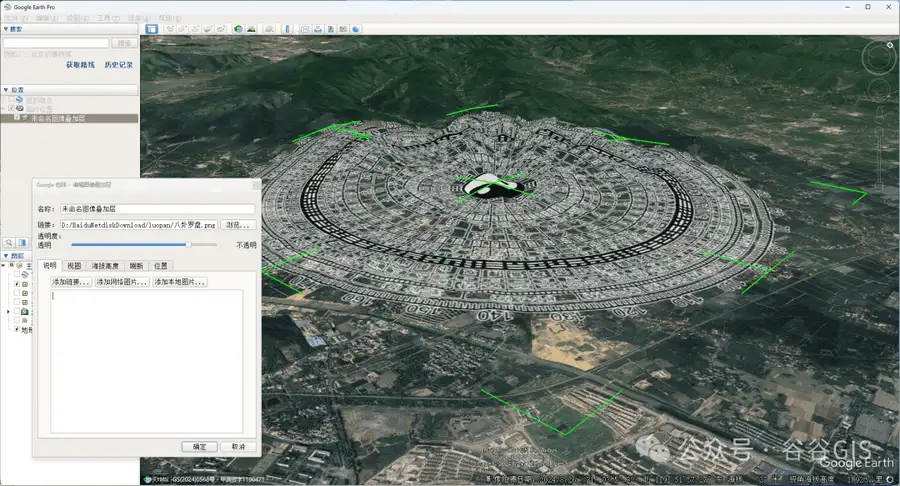The width and height of the screenshot is (900, 486).
Task: Uncheck the second layer checkbox in Layers
Action: pos(17,284)
